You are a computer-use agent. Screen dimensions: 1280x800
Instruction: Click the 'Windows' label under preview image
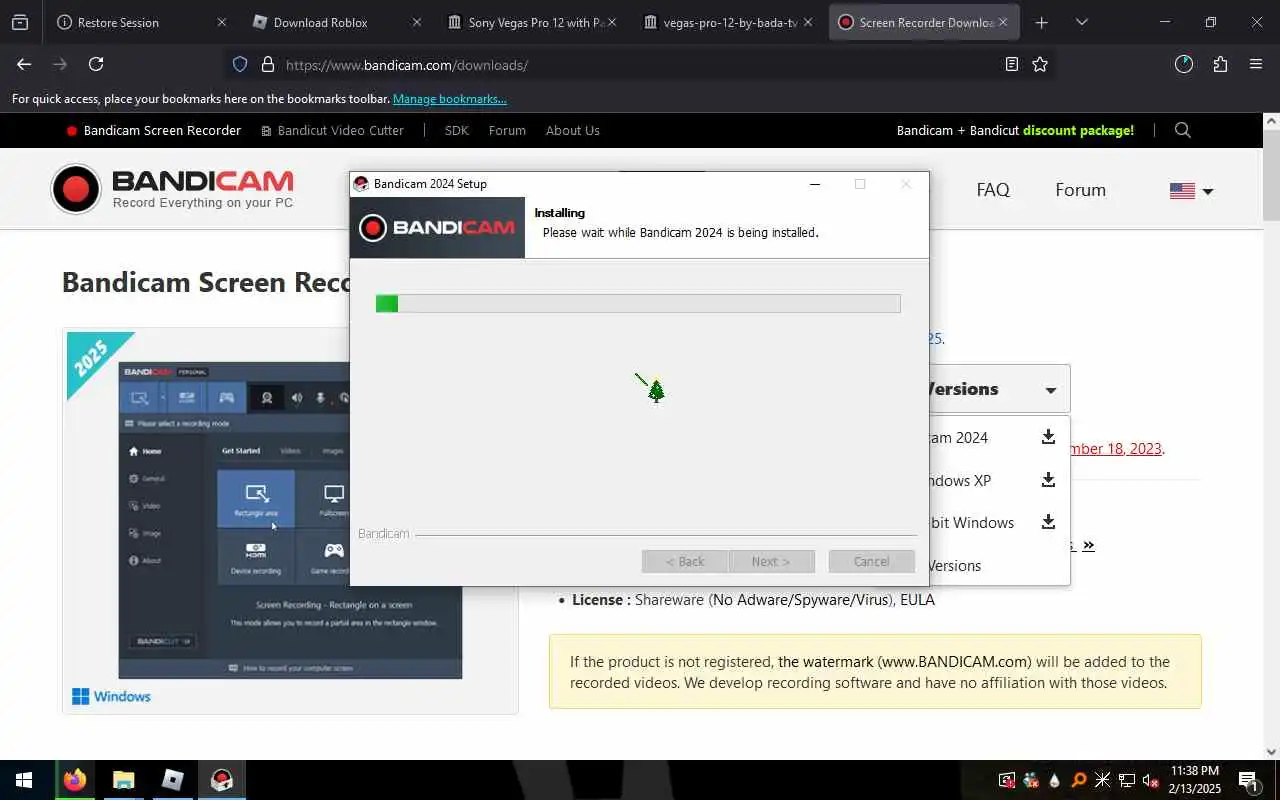122,696
